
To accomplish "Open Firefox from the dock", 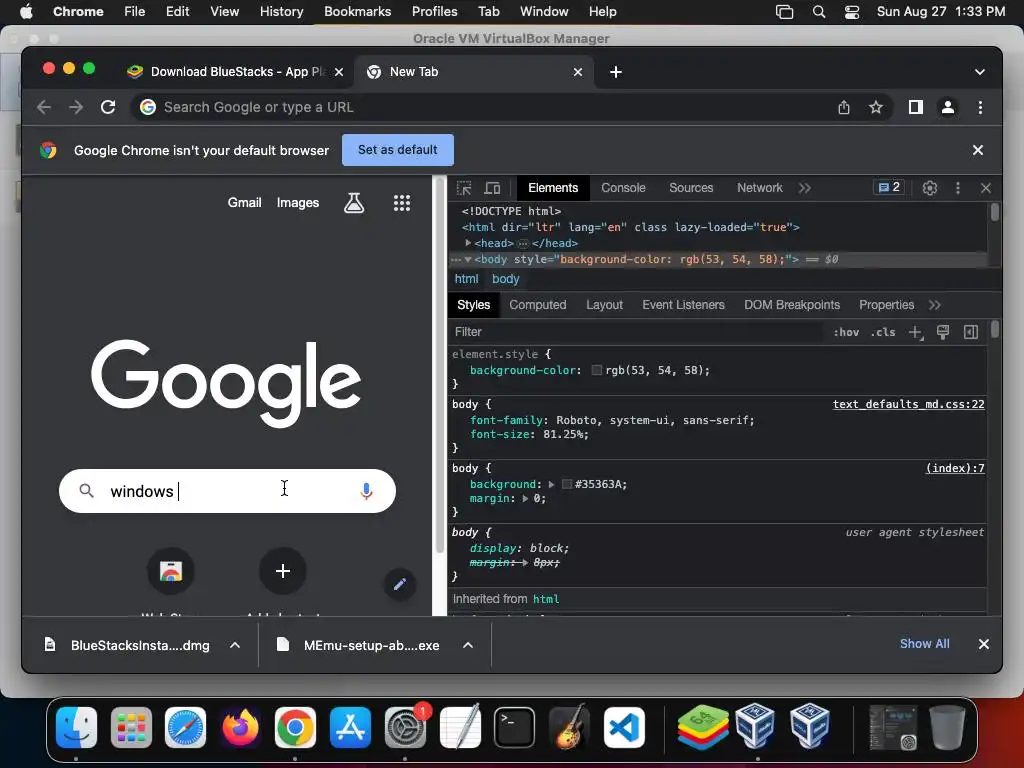I will (x=240, y=728).
